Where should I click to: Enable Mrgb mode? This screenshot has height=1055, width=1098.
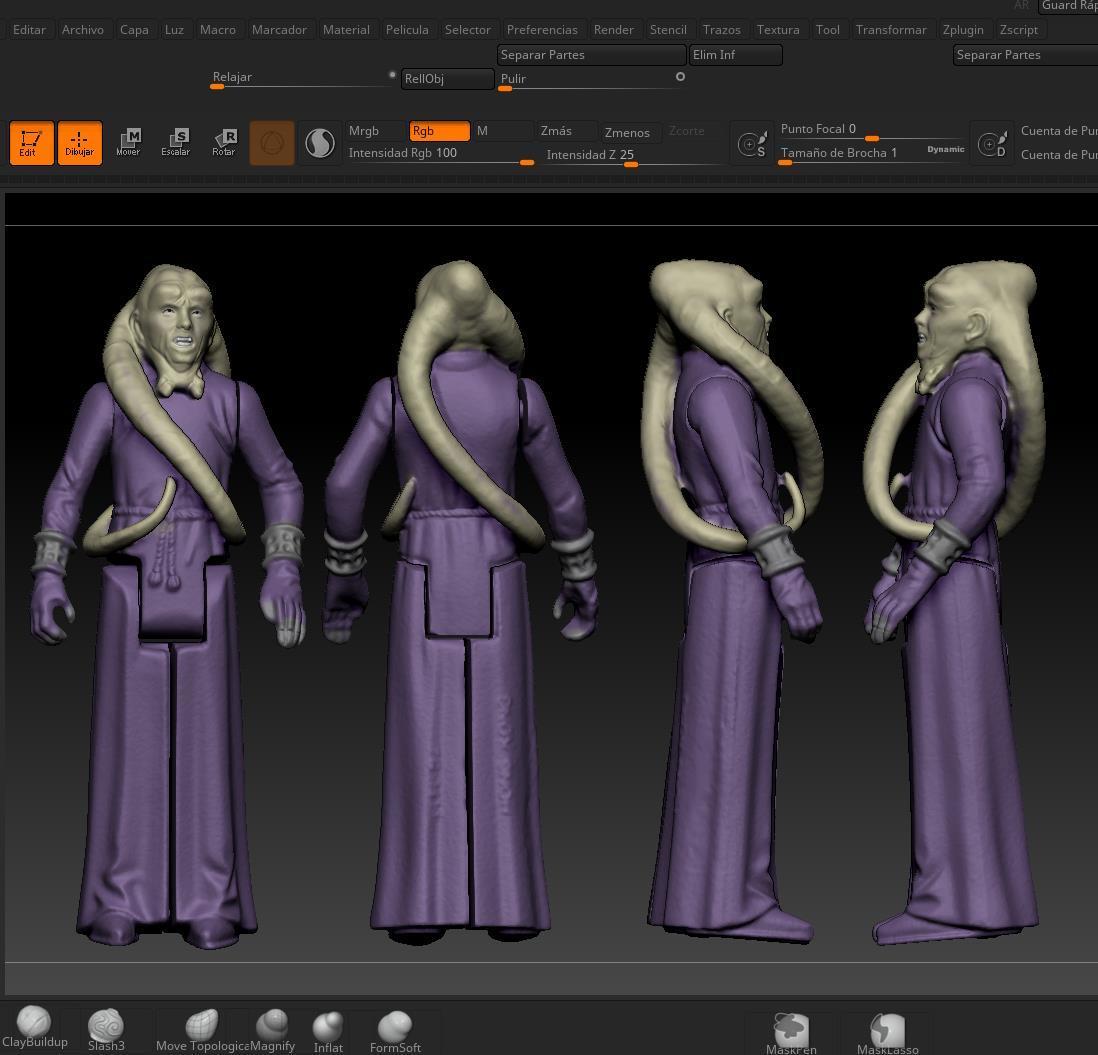tap(375, 131)
